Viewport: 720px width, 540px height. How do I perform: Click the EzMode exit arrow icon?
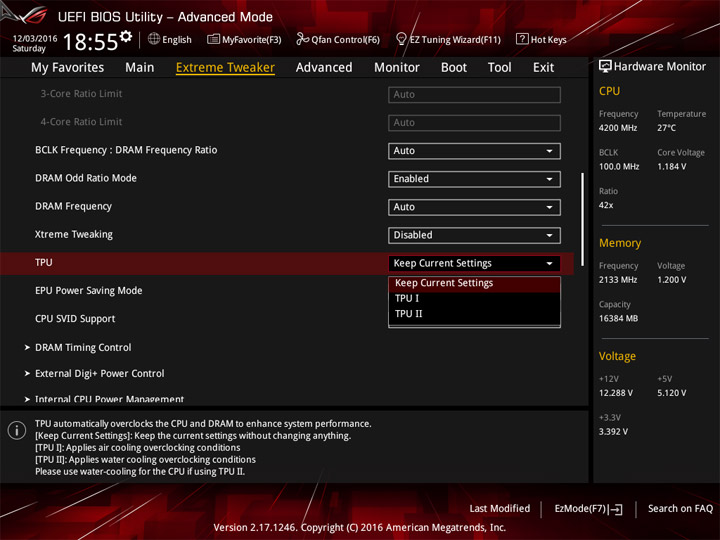click(x=616, y=509)
